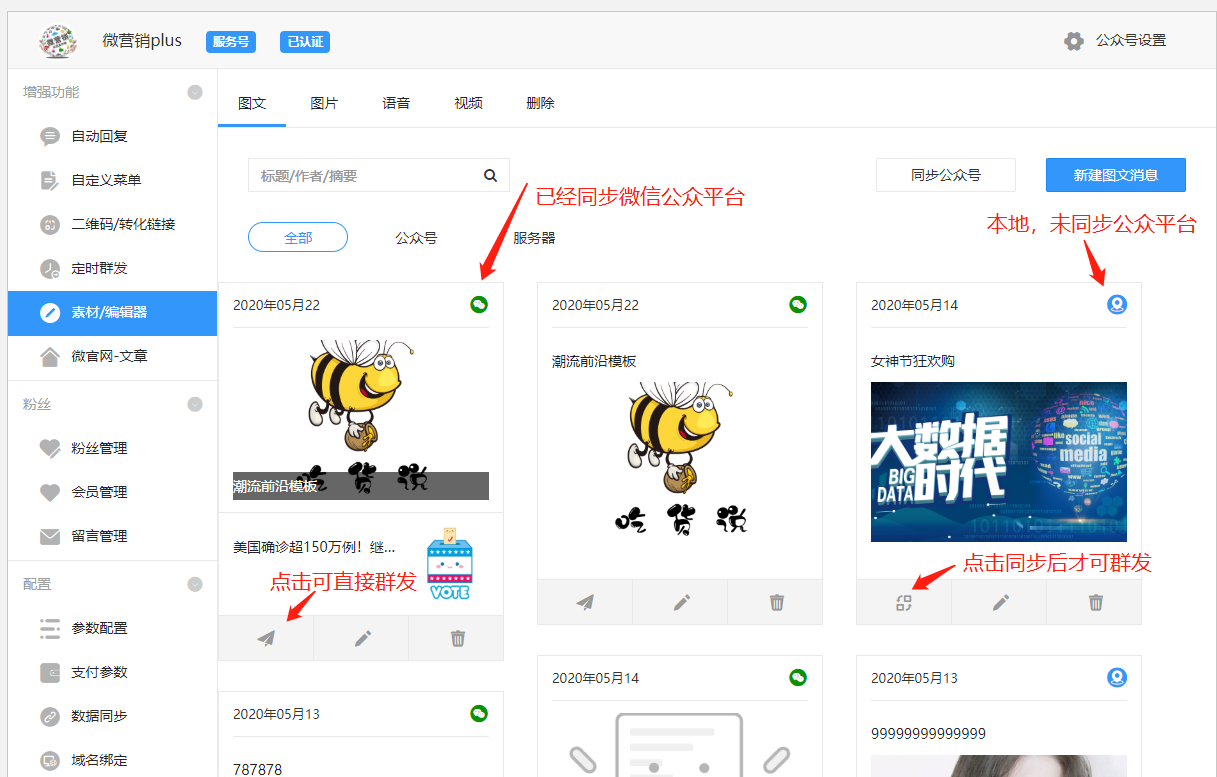Click local icon on 99999999999999 card
Image resolution: width=1217 pixels, height=777 pixels.
(1117, 677)
